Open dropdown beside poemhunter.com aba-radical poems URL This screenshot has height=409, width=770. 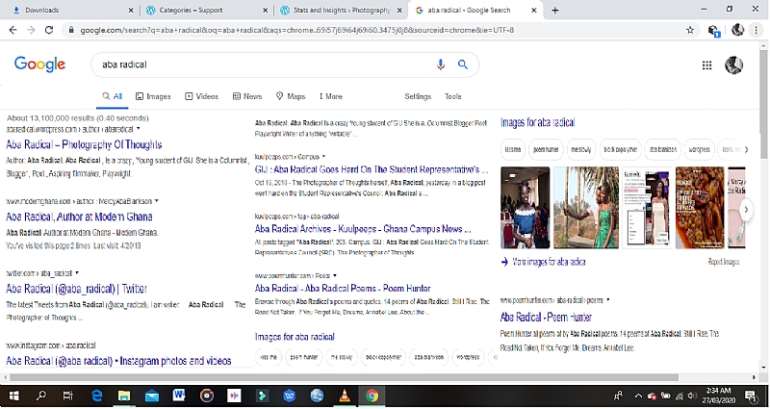click(x=608, y=300)
